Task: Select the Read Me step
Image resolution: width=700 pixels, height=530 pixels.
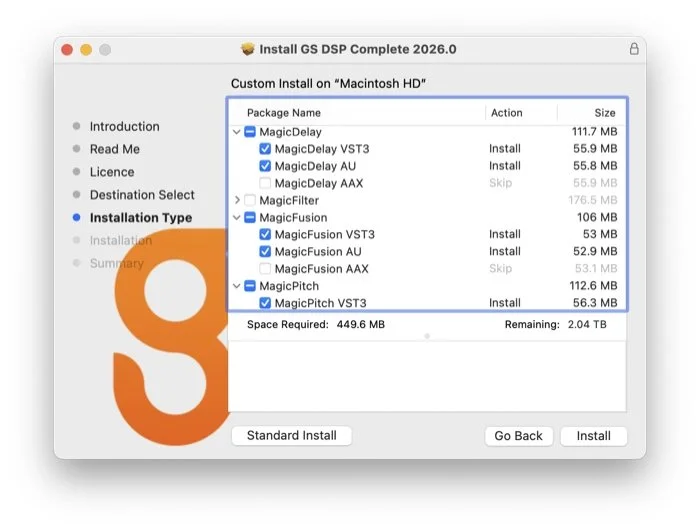Action: coord(115,149)
